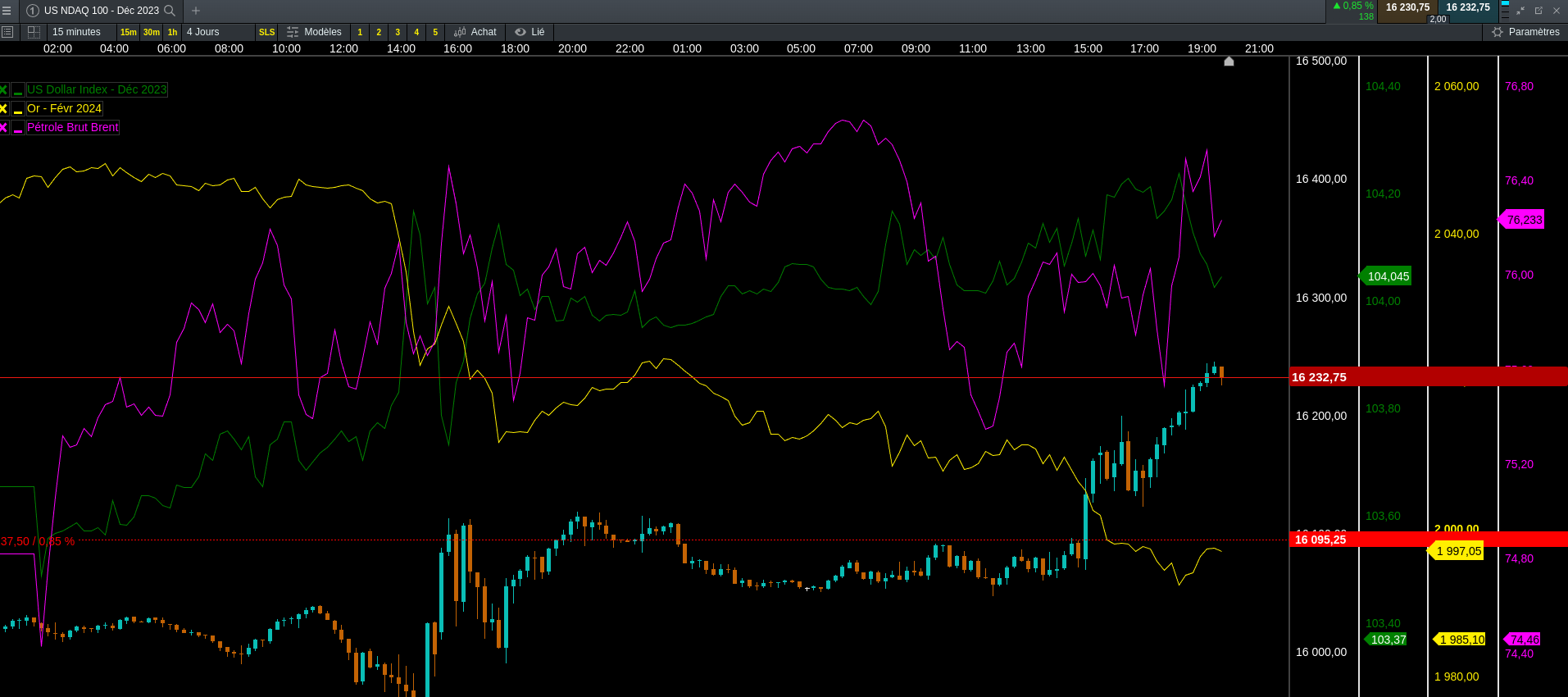Image resolution: width=1568 pixels, height=697 pixels.
Task: Click the home marker above the time axis
Action: pyautogui.click(x=1229, y=61)
